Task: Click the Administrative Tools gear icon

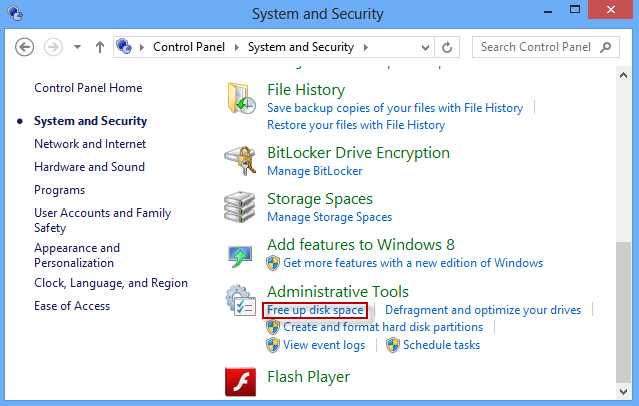Action: tap(241, 300)
